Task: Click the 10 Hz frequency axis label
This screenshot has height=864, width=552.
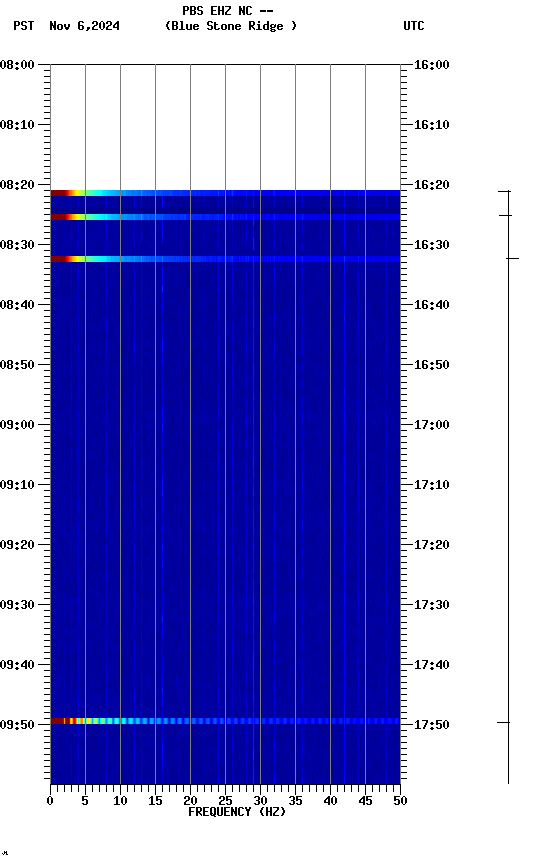Action: click(x=120, y=801)
